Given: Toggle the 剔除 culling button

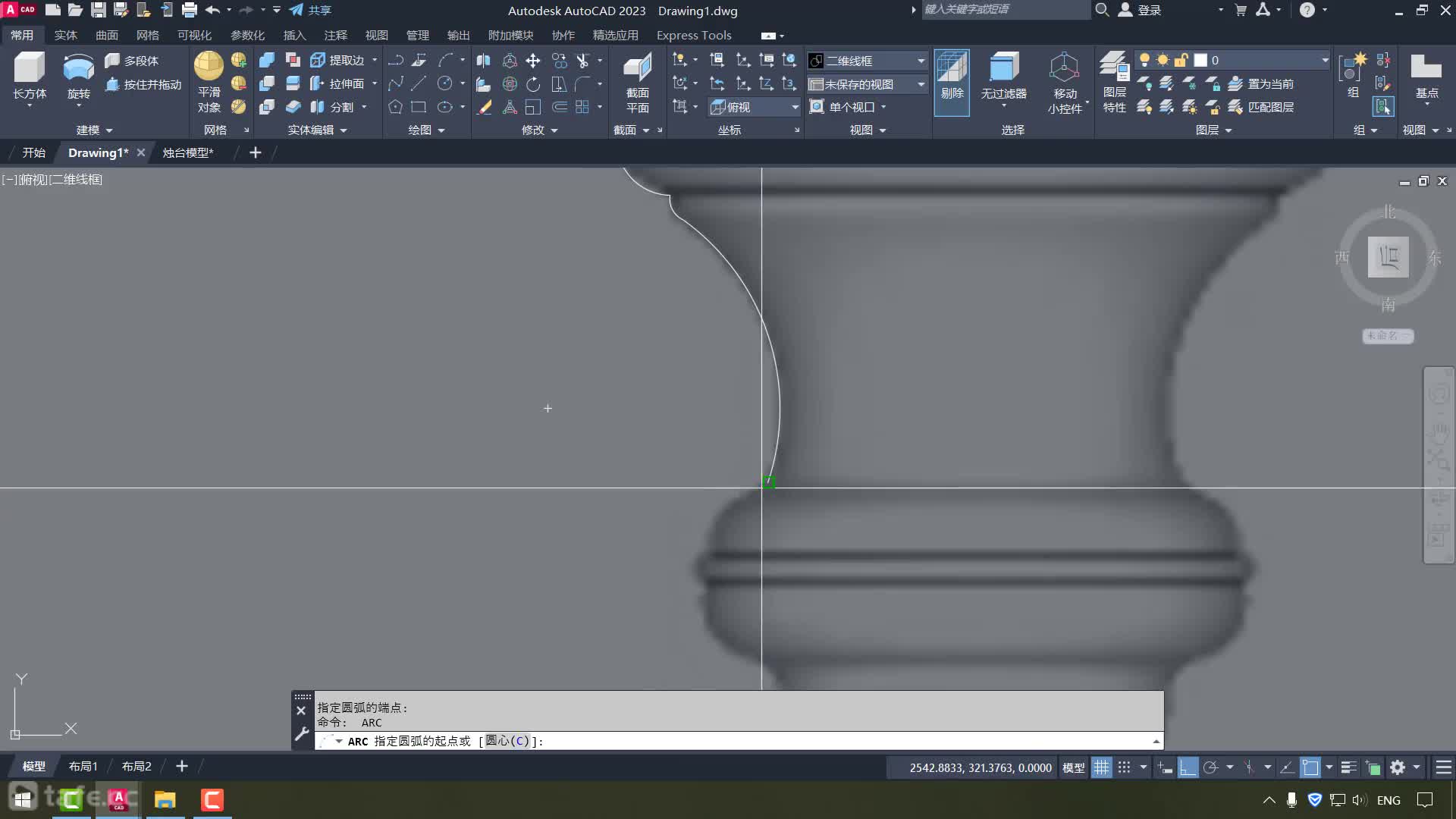Looking at the screenshot, I should (952, 82).
